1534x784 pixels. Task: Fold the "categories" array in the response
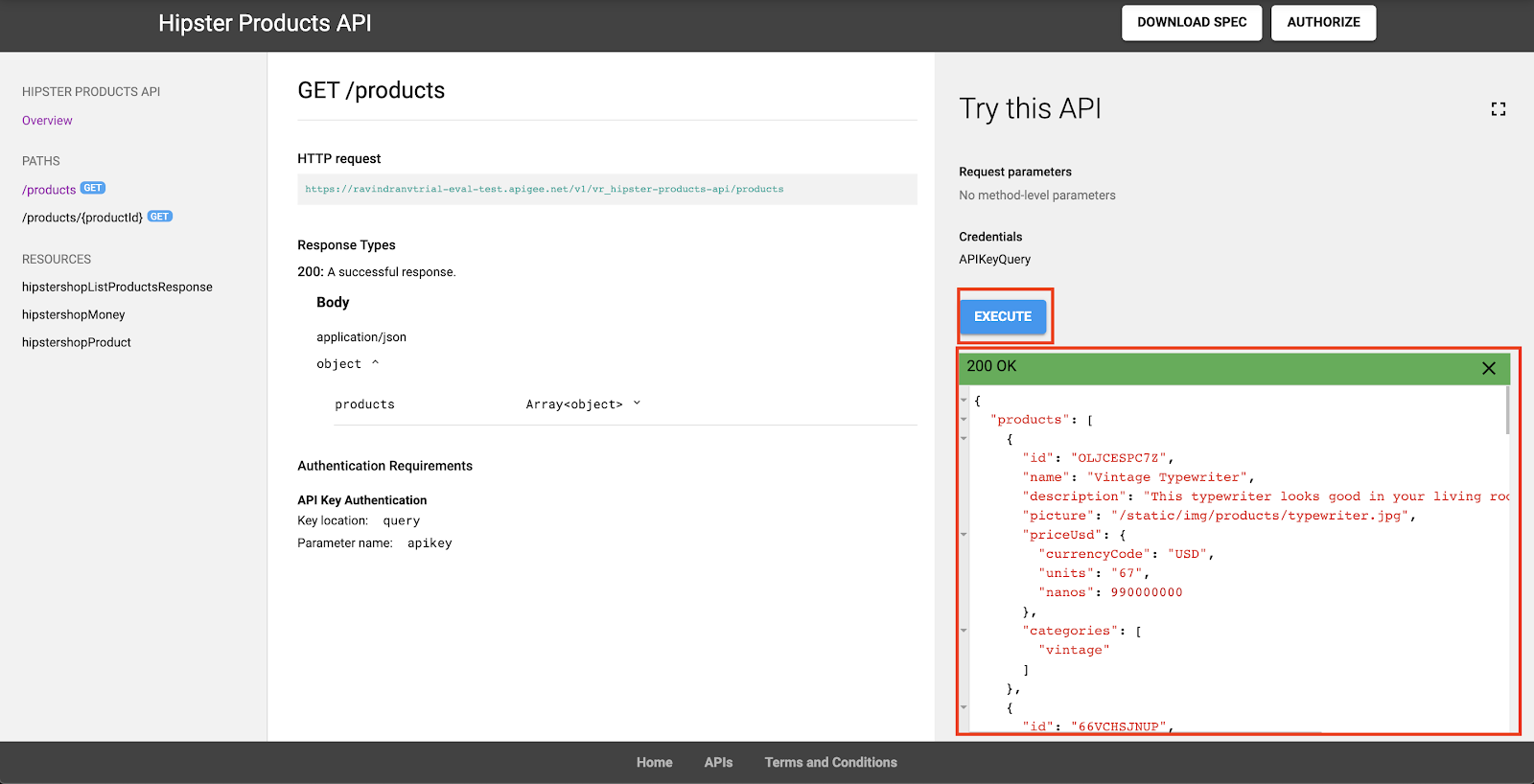coord(964,631)
